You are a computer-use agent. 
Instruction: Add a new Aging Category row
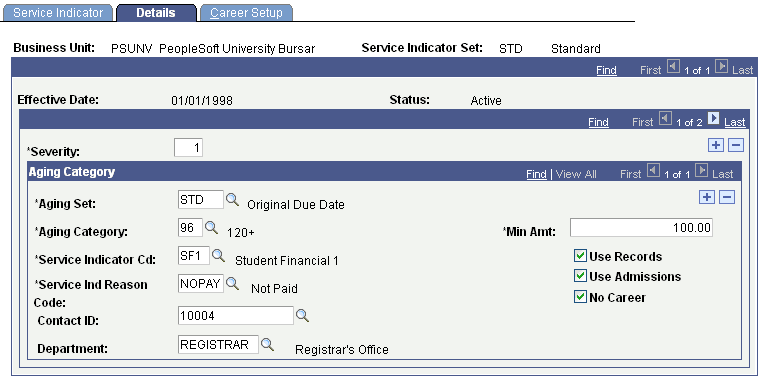coord(707,197)
